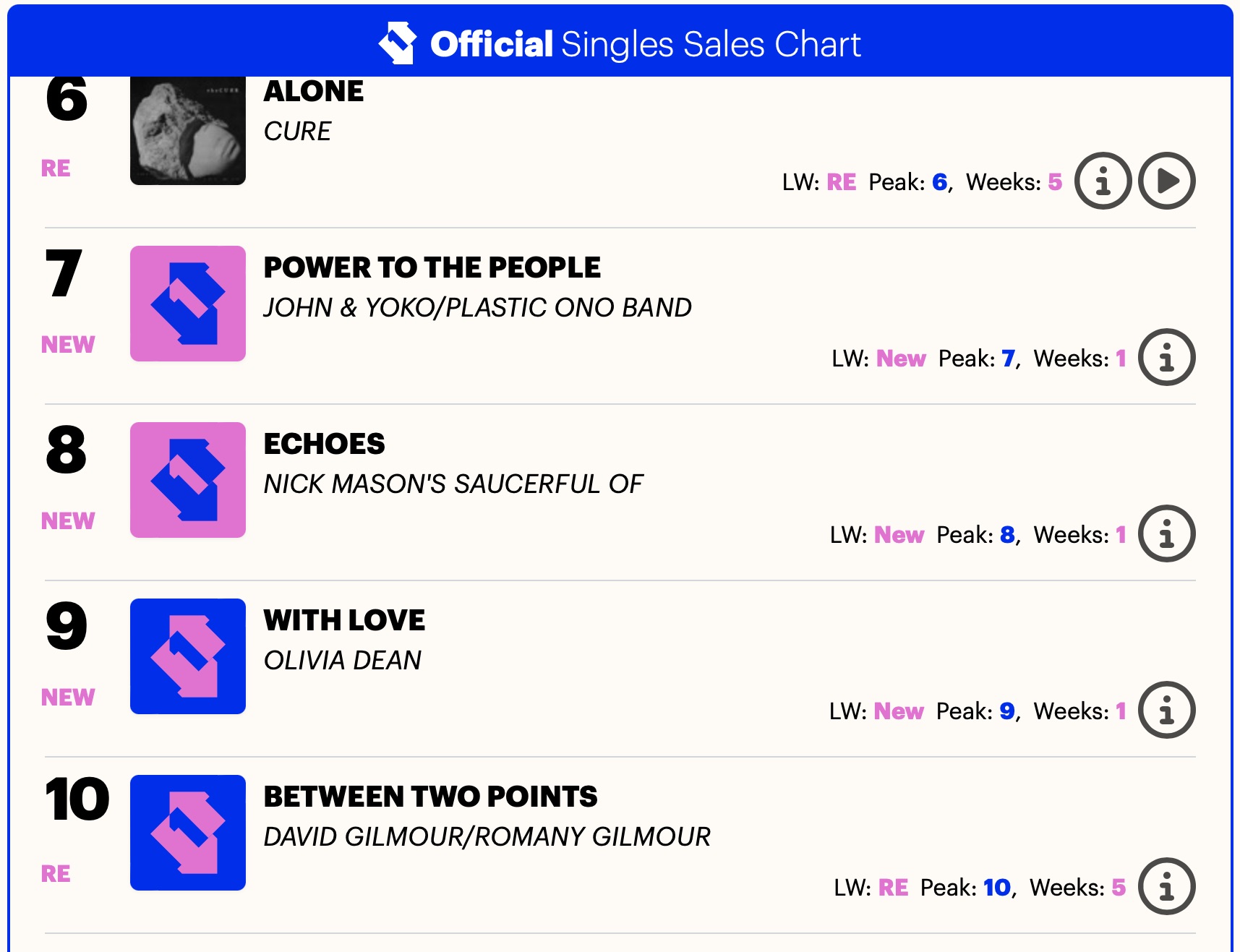The width and height of the screenshot is (1240, 952).
Task: Open info icon for Echoes entry
Action: coord(1166,533)
